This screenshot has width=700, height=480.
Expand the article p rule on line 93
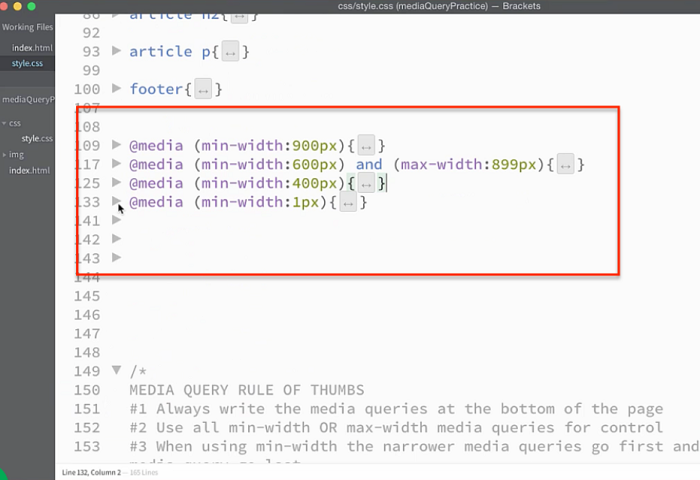(118, 51)
